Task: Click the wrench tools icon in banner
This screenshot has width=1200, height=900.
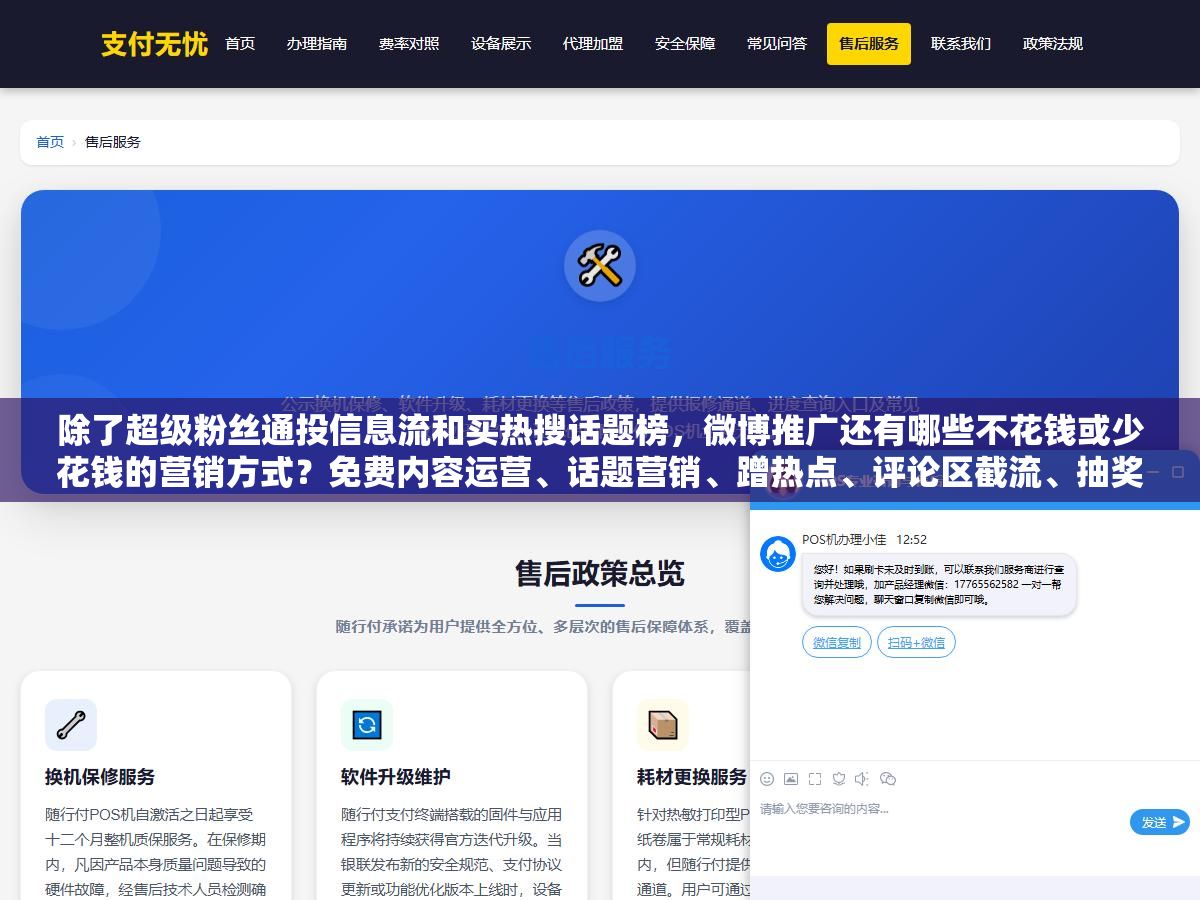Action: click(600, 266)
